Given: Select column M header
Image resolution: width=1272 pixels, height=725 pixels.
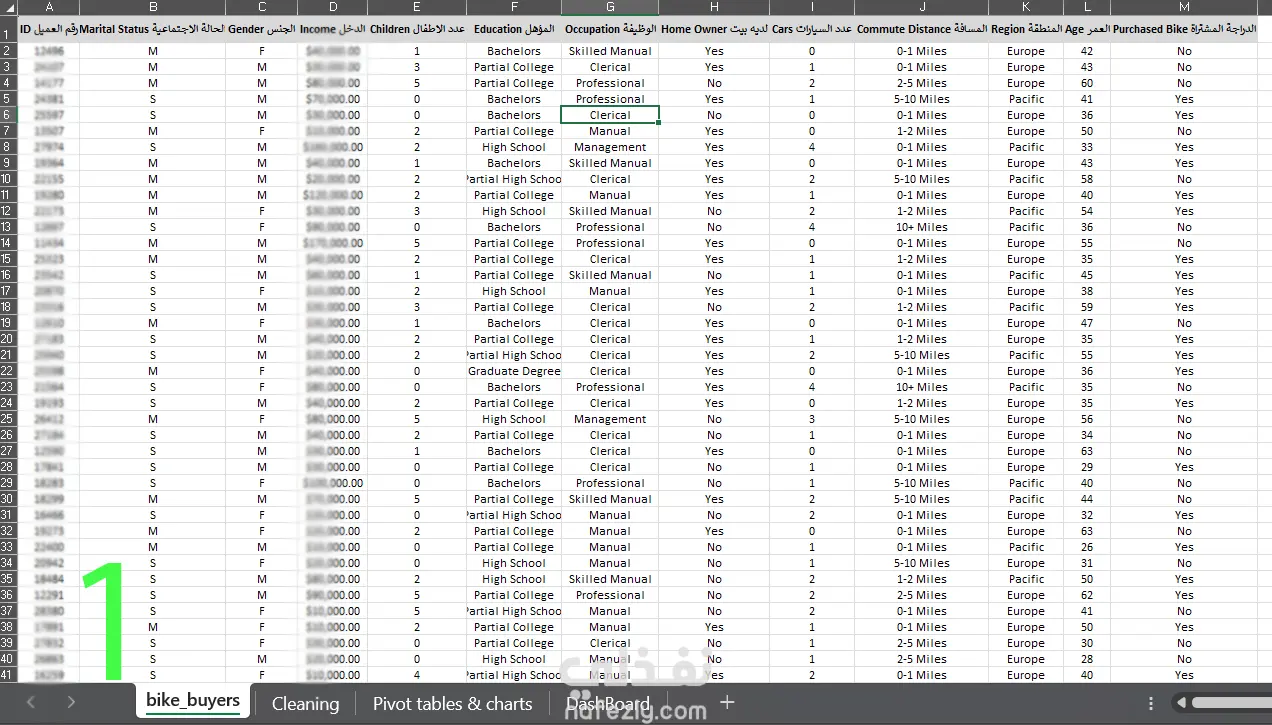Looking at the screenshot, I should [1184, 7].
